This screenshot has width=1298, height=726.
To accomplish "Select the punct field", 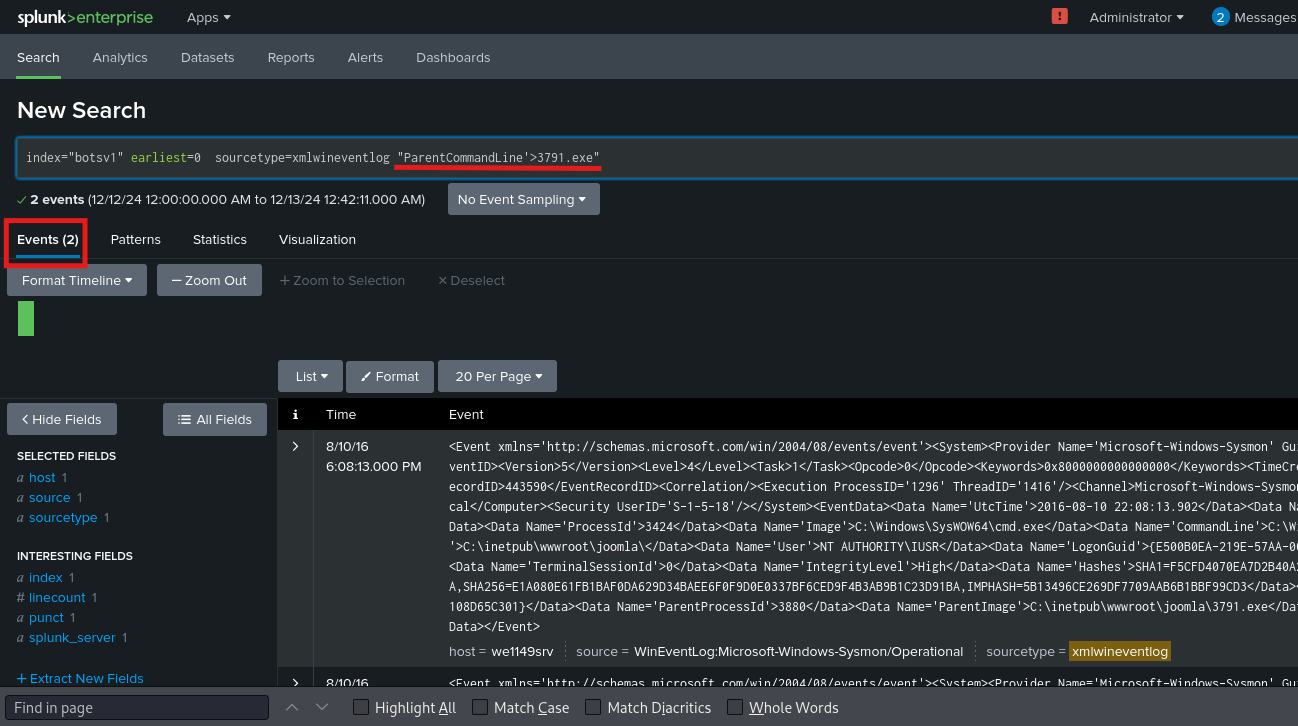I will (46, 618).
